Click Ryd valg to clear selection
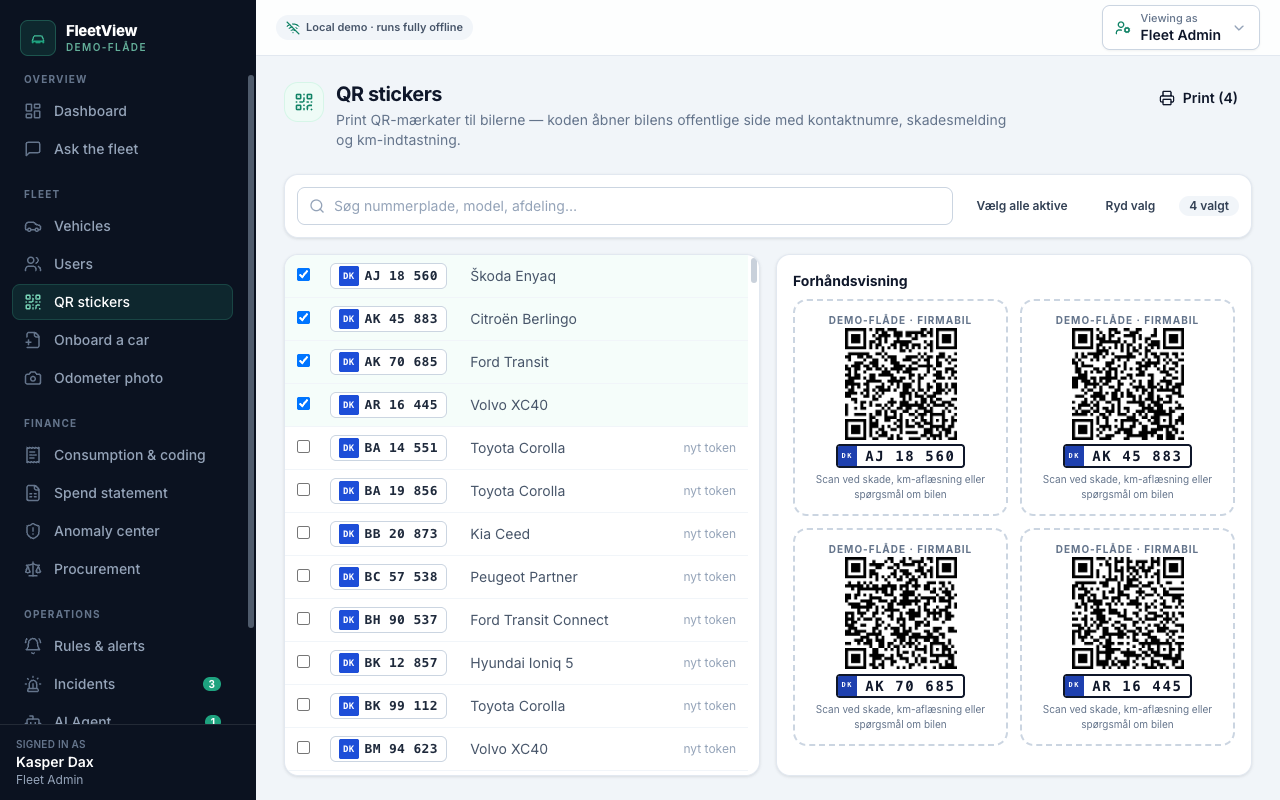Screen dimensions: 1280x800 pyautogui.click(x=1130, y=206)
